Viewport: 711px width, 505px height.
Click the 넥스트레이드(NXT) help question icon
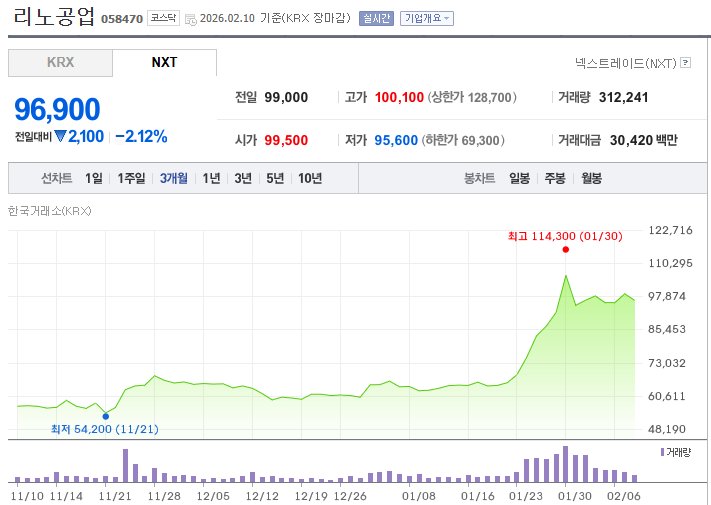[x=686, y=63]
